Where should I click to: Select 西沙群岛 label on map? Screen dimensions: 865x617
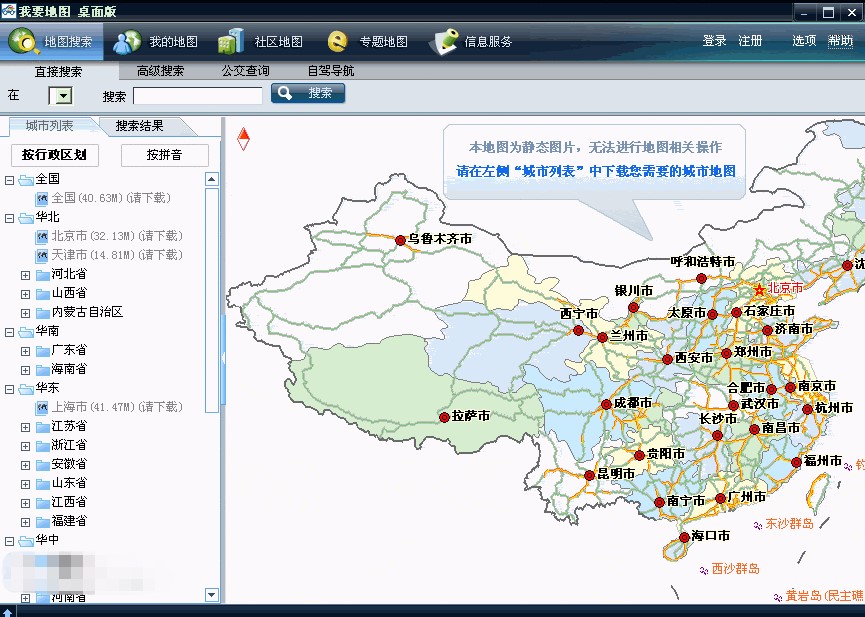pyautogui.click(x=735, y=569)
